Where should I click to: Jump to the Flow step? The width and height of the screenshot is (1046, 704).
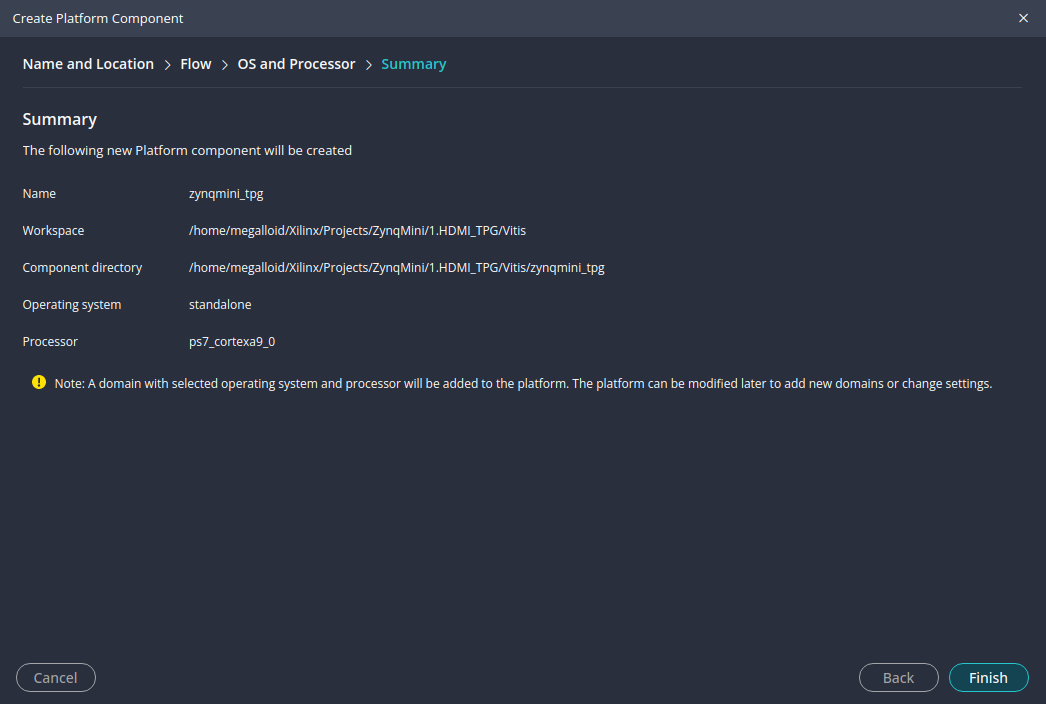(195, 64)
